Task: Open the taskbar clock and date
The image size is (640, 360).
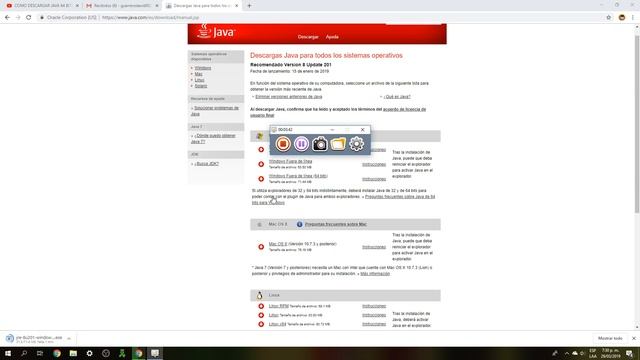Action: click(610, 353)
